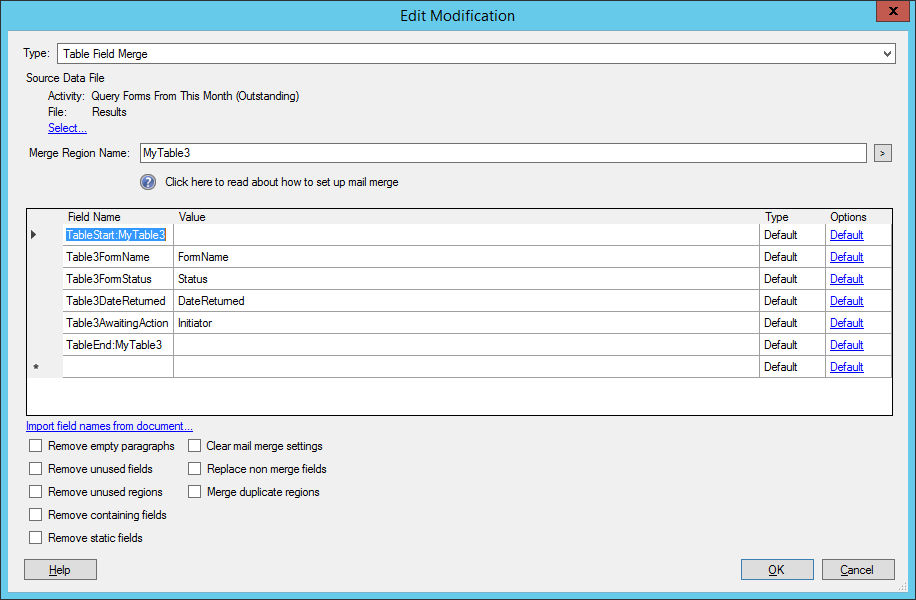Click the arrow button beside Merge Region Name
This screenshot has width=916, height=600.
pyautogui.click(x=882, y=153)
